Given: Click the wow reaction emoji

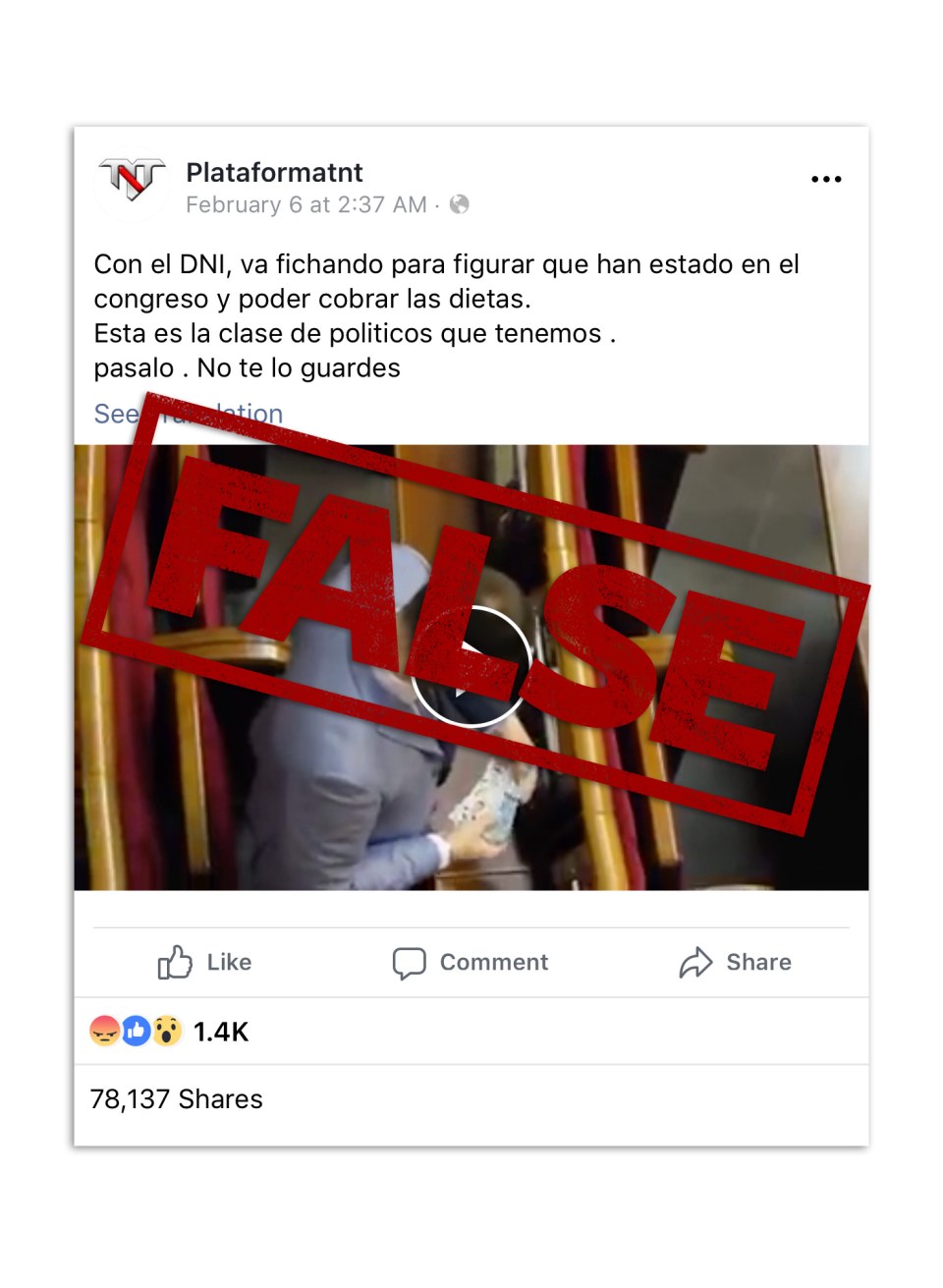Looking at the screenshot, I should click(167, 1031).
